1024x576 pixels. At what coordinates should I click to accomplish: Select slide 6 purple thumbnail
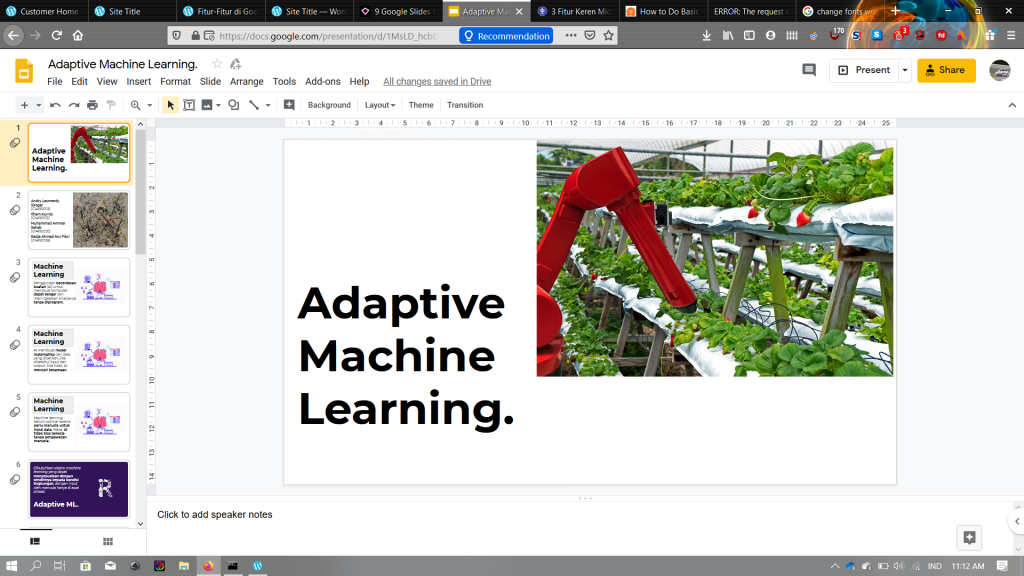click(x=79, y=489)
